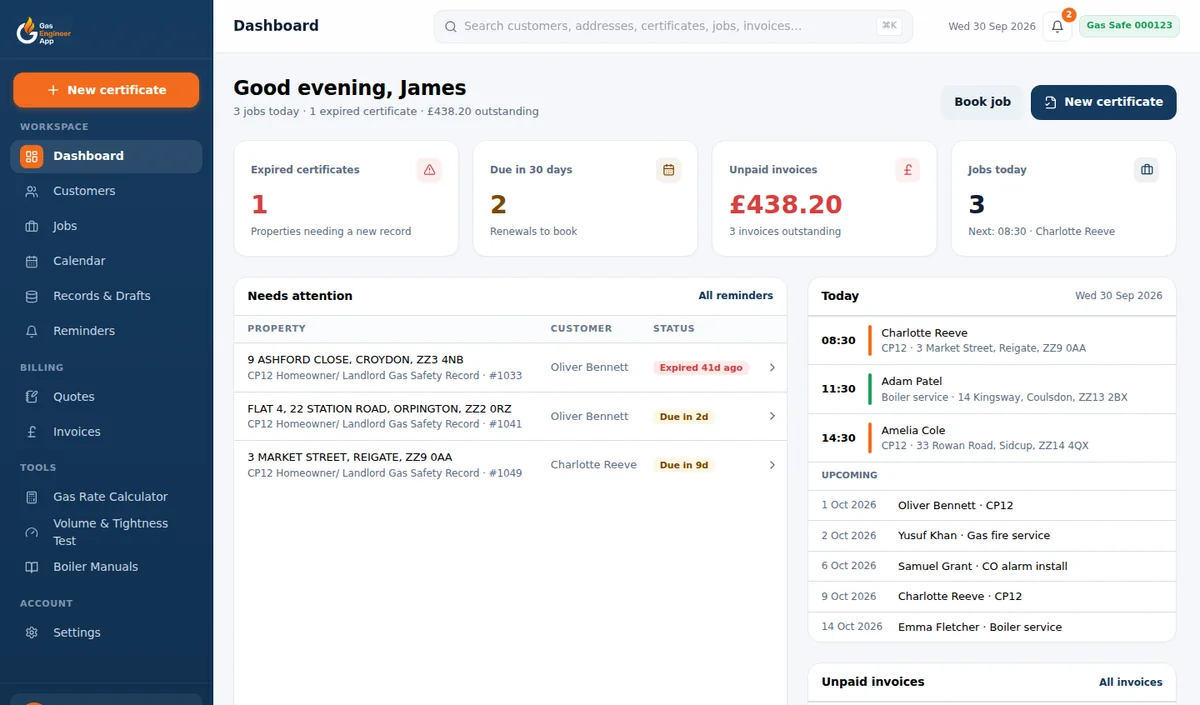Click the warning triangle on Expired certificates card
The image size is (1200, 705).
pos(430,170)
